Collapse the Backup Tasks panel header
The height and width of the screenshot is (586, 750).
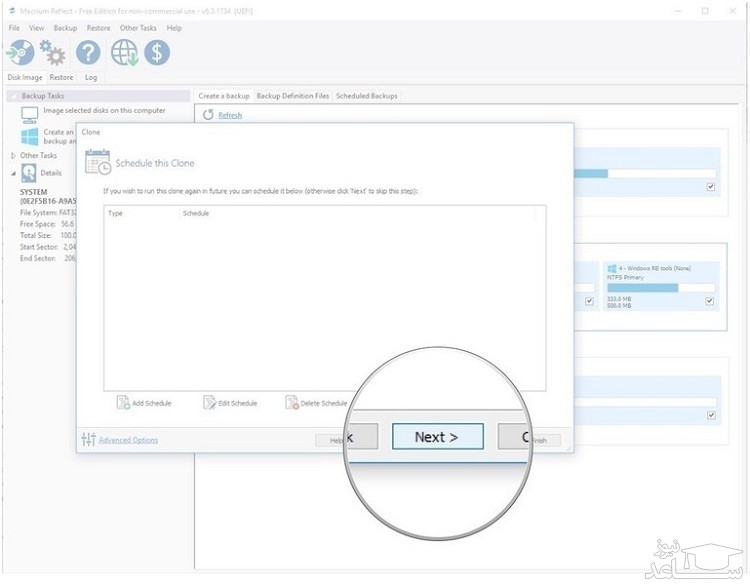[14, 96]
